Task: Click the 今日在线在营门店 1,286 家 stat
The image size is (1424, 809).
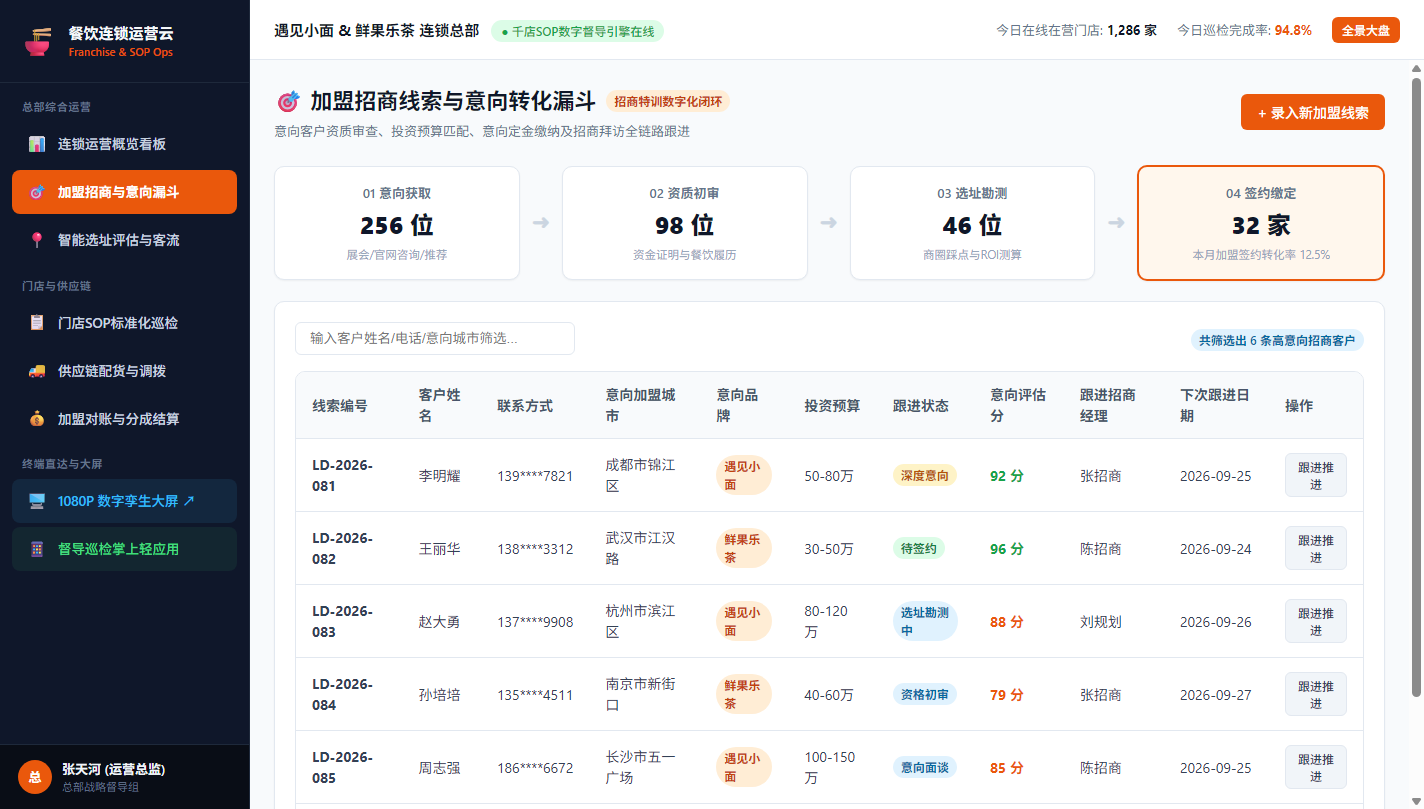Action: point(1076,30)
